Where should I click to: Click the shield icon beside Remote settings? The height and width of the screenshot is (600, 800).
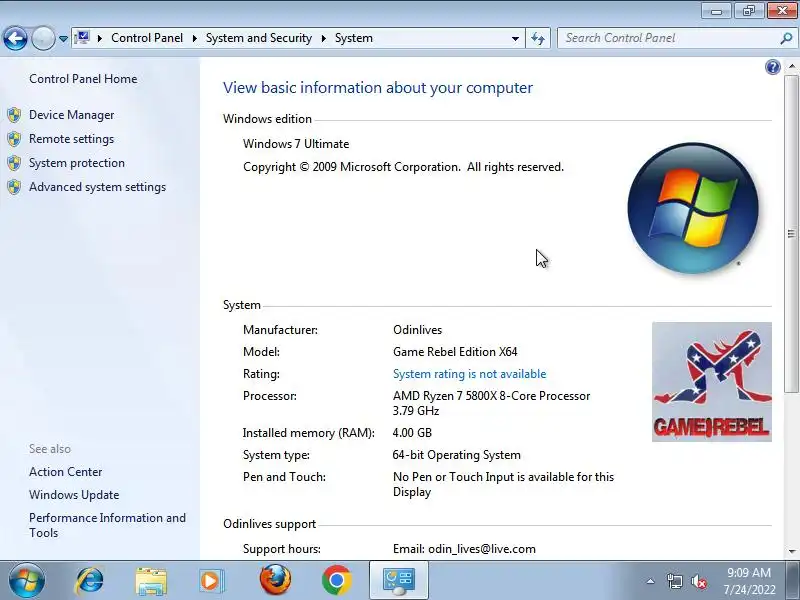14,139
